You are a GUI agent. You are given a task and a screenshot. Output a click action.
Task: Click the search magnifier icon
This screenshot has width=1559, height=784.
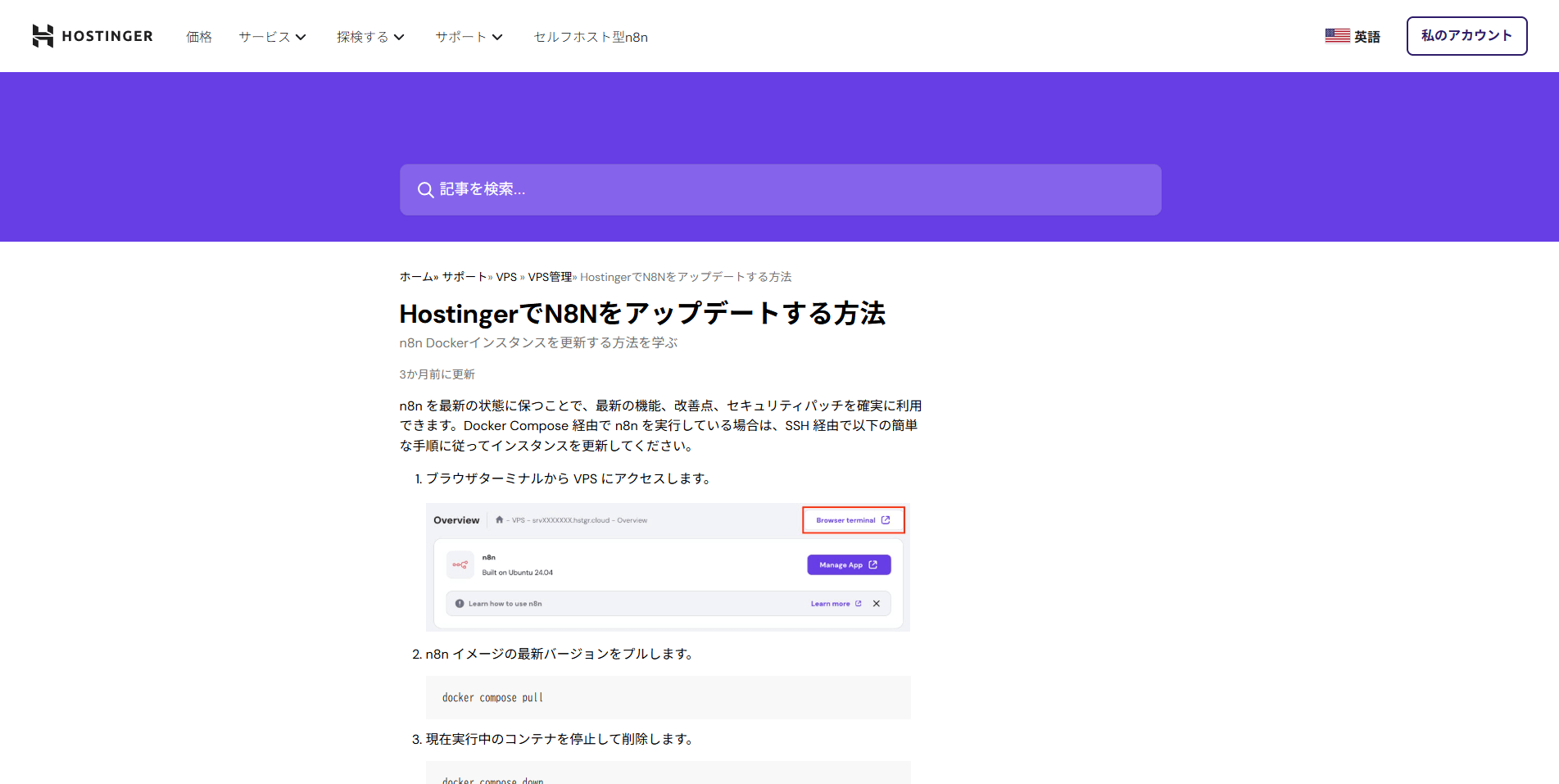425,190
